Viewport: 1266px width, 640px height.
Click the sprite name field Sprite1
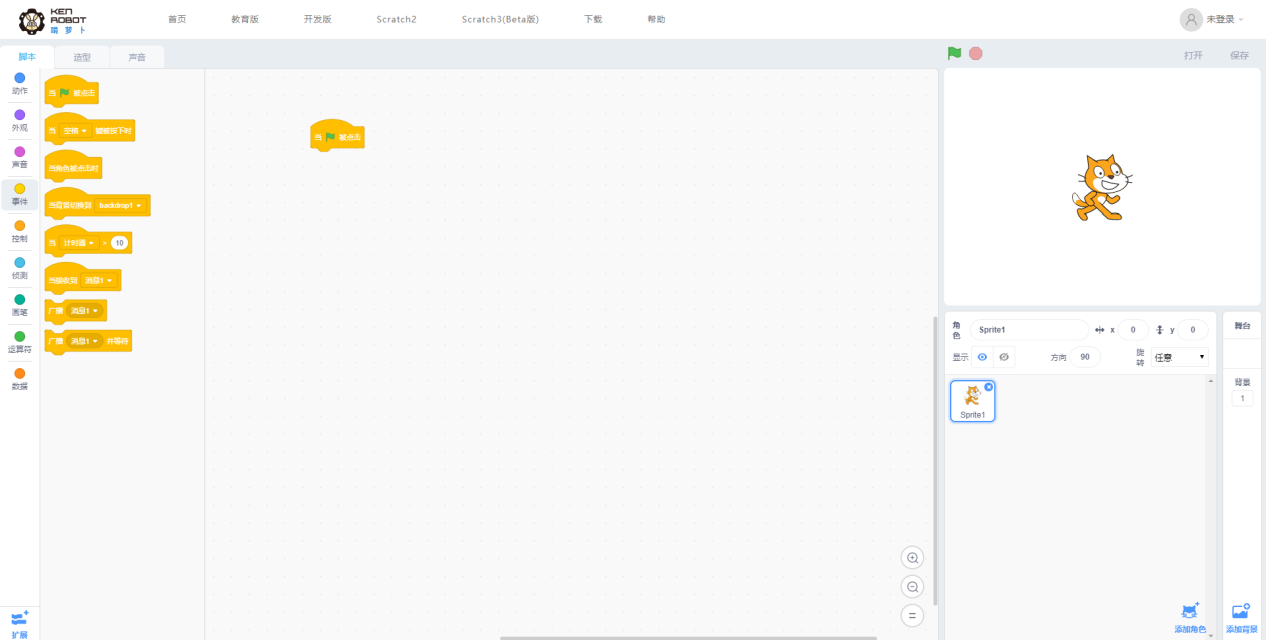(x=1029, y=329)
